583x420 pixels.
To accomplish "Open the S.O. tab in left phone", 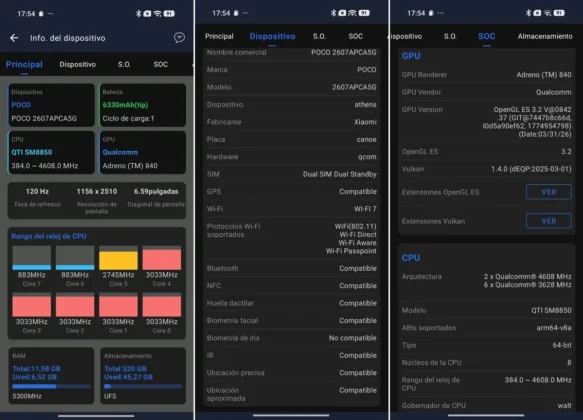I will pyautogui.click(x=124, y=64).
